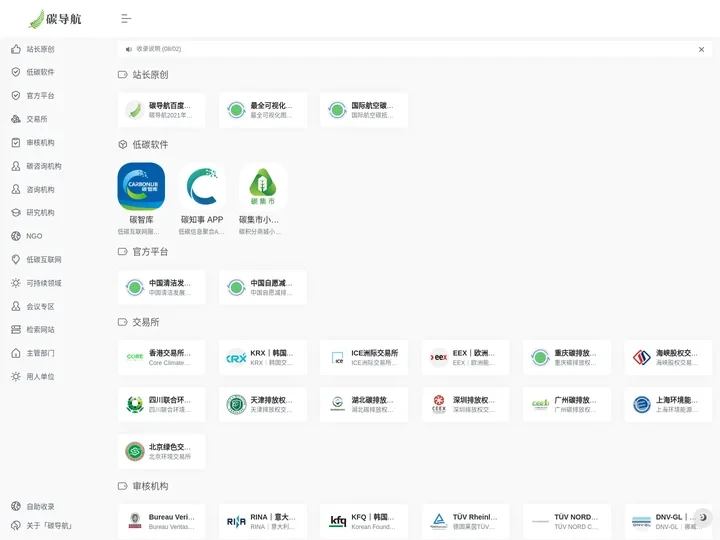
Task: Click the 咨询机构 sidebar person icon
Action: click(x=16, y=189)
